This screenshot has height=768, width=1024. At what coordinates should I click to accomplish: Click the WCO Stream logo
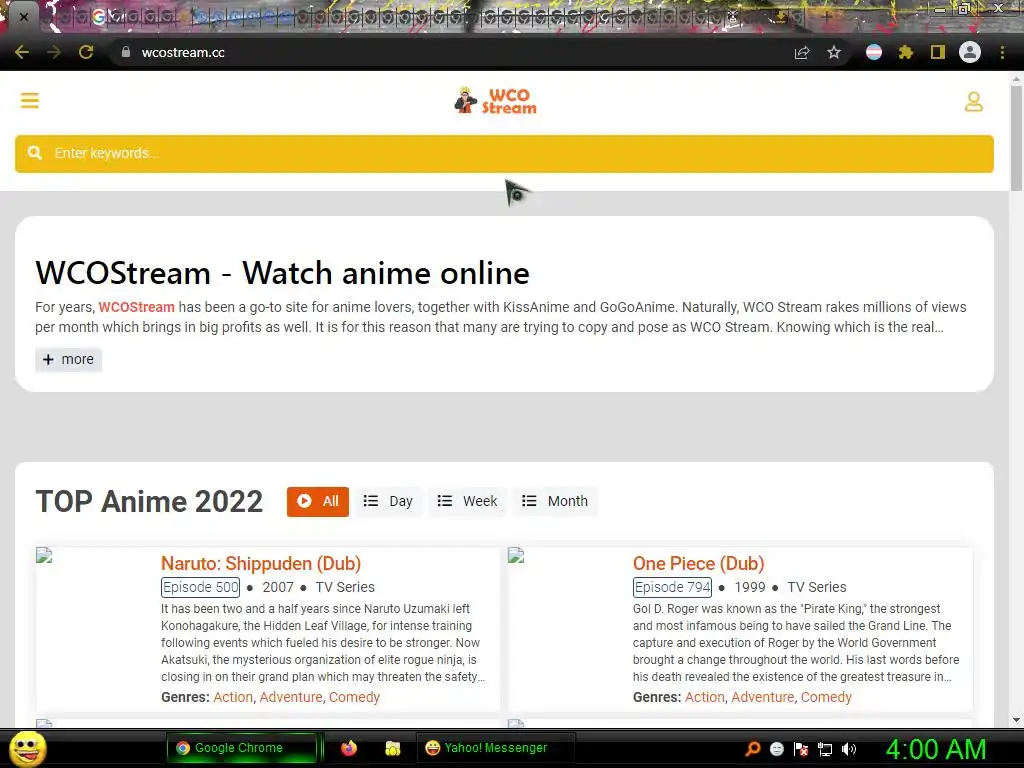pyautogui.click(x=496, y=101)
